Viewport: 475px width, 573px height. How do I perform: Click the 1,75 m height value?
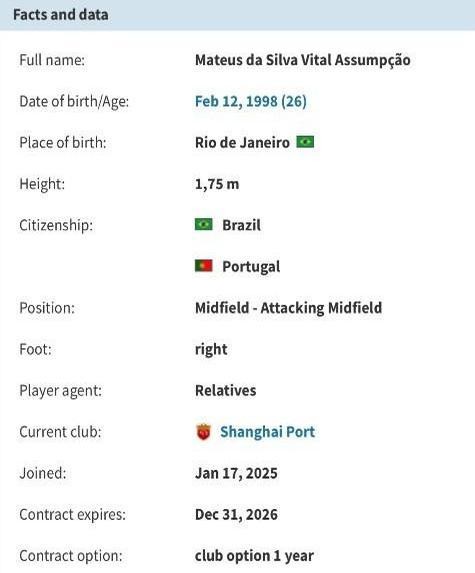click(x=217, y=184)
